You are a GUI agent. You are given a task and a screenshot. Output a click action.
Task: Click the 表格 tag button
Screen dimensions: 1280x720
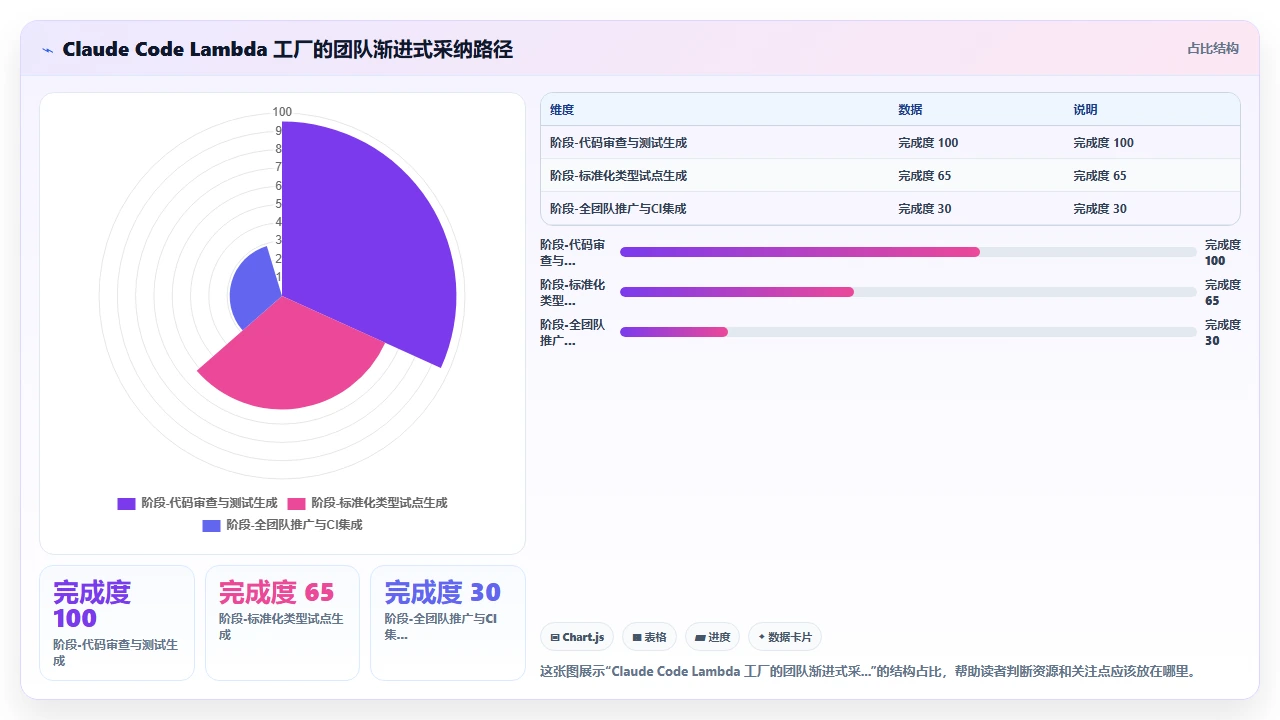[x=649, y=637]
